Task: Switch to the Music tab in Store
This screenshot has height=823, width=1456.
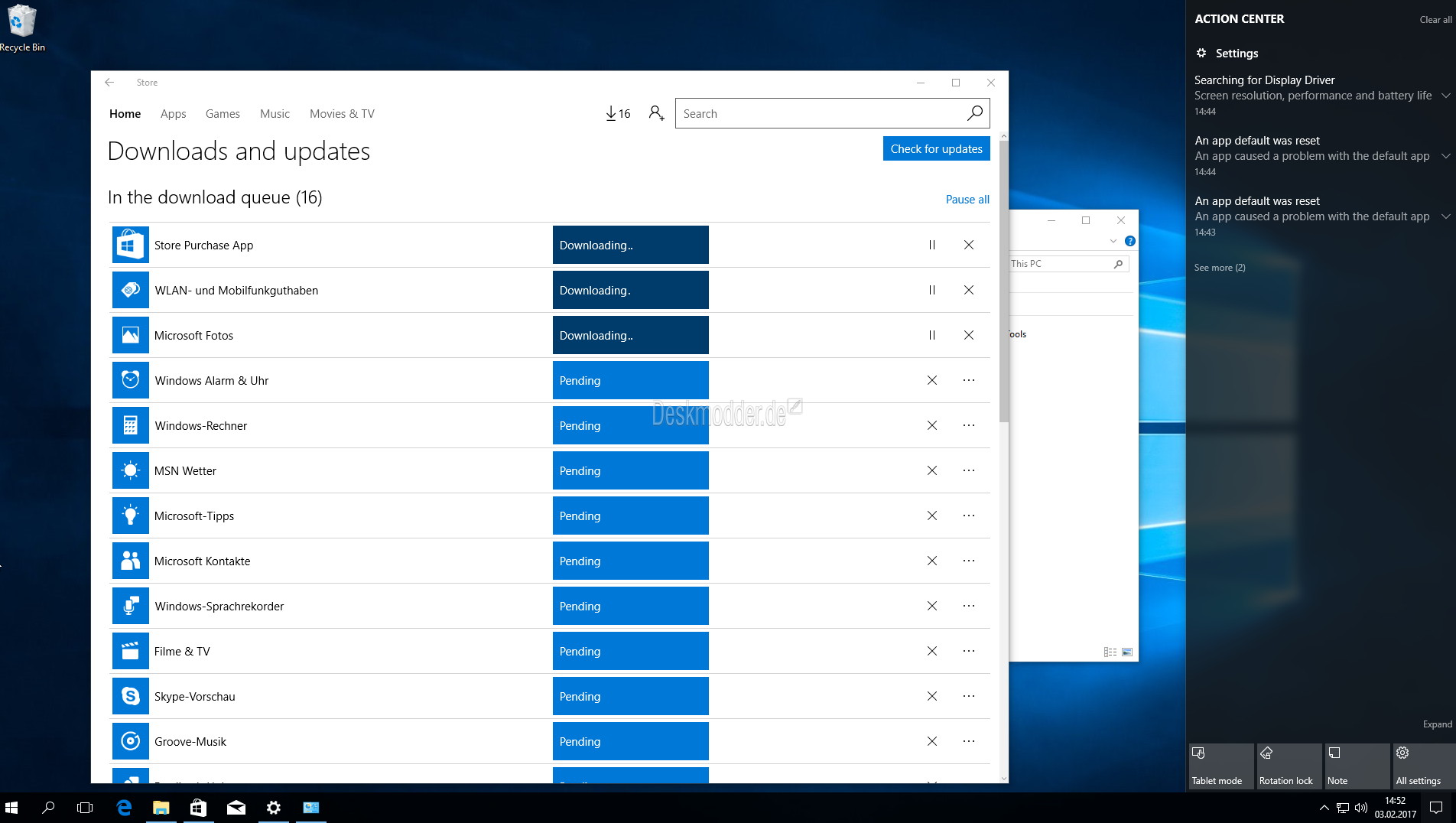Action: (x=275, y=113)
